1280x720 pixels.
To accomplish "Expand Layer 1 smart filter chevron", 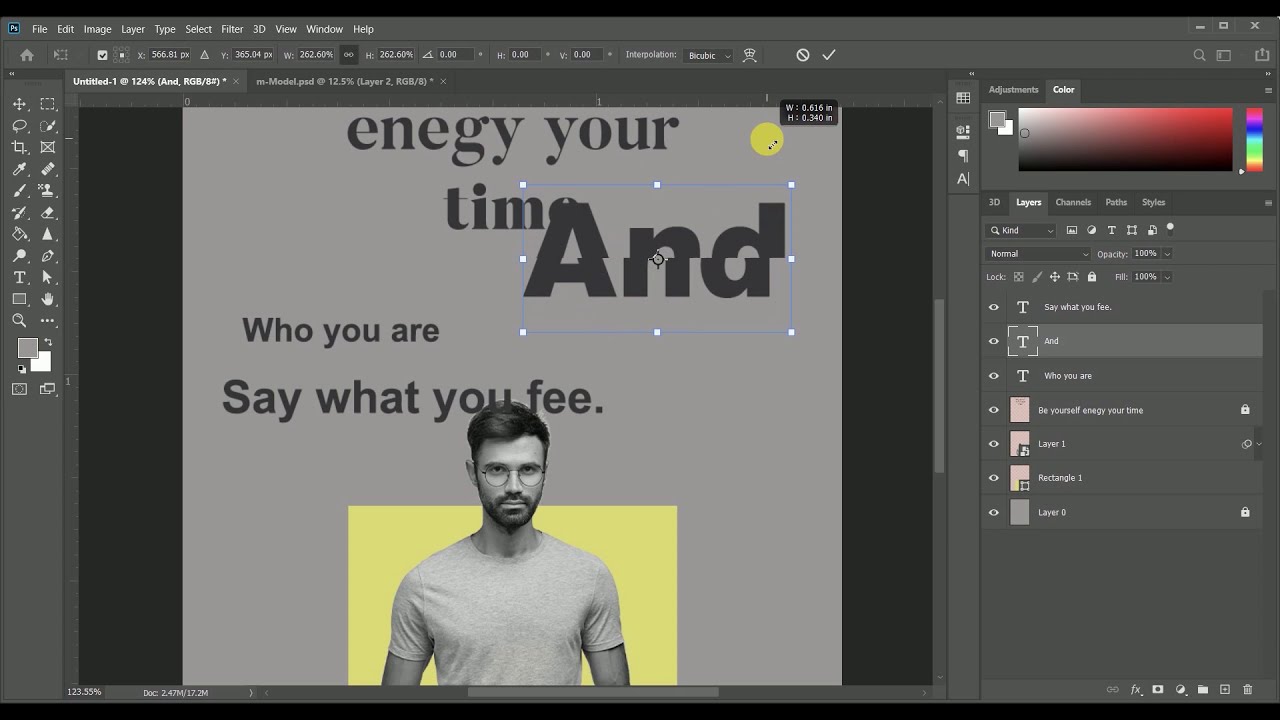I will point(1259,444).
